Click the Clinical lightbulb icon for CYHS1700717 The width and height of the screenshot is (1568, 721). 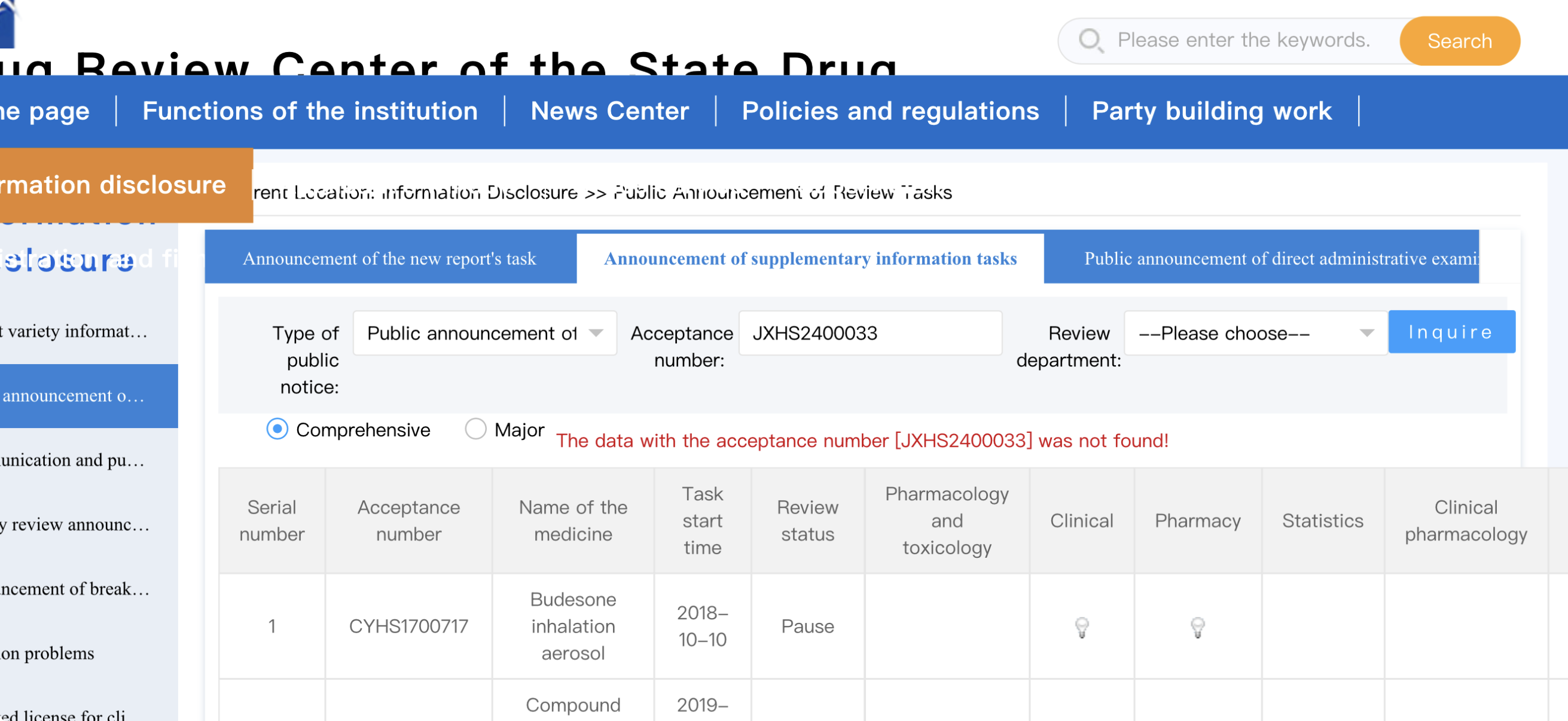click(1082, 627)
